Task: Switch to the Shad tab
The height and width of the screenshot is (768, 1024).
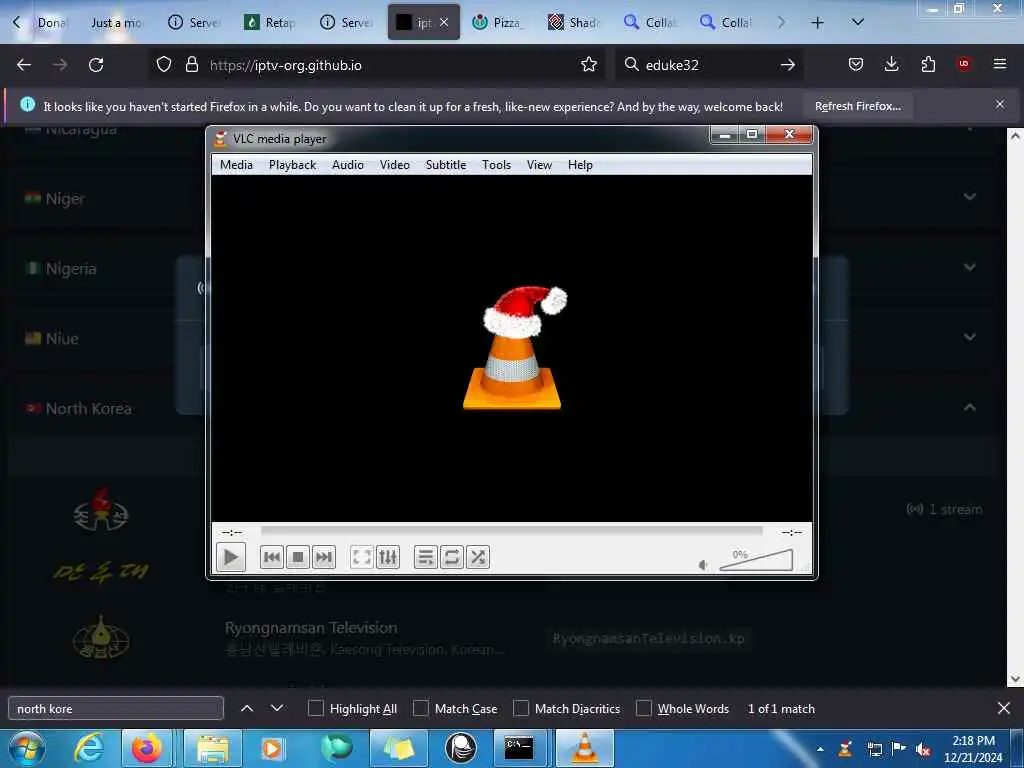Action: (574, 23)
